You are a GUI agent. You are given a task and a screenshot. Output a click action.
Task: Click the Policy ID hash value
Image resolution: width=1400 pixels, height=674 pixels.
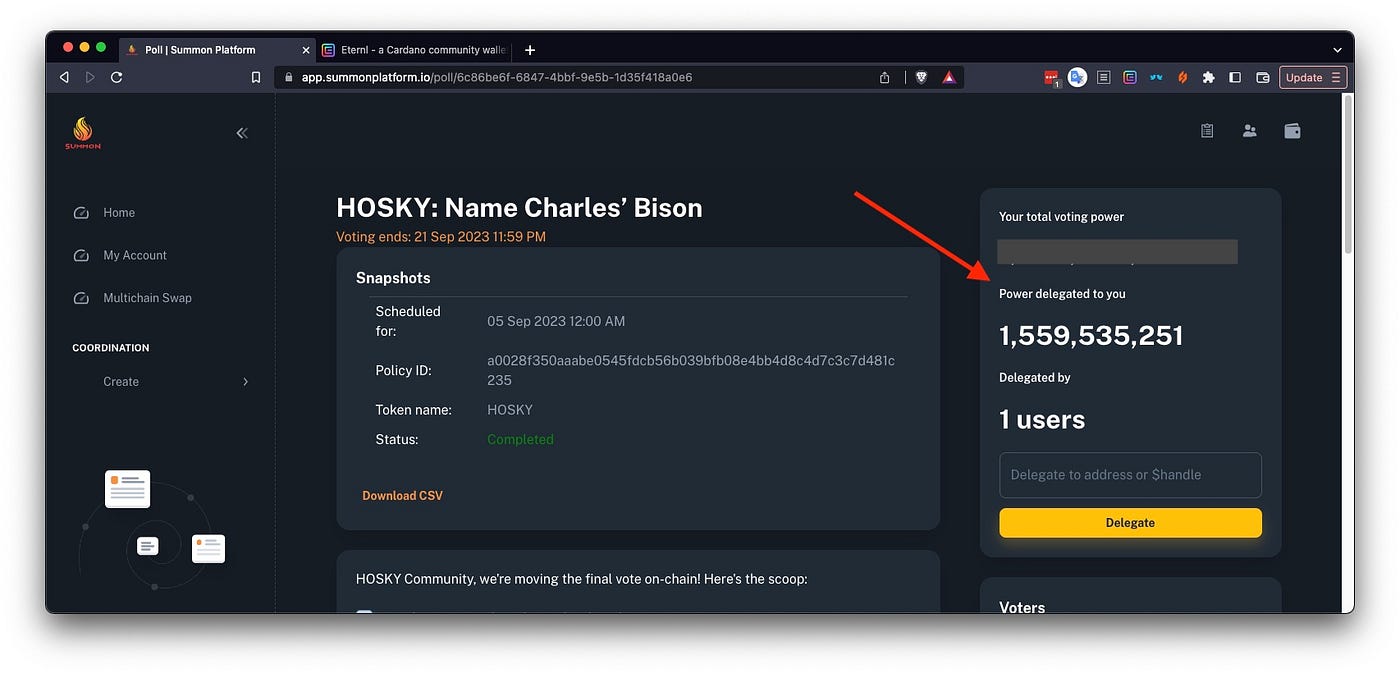[691, 370]
